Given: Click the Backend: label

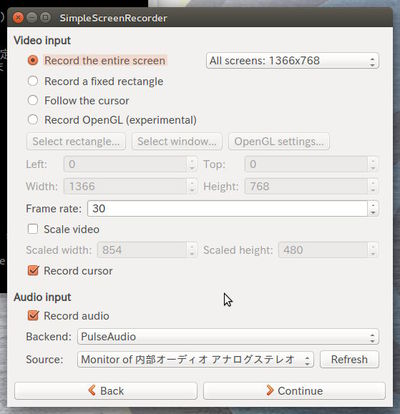Looking at the screenshot, I should 49,337.
